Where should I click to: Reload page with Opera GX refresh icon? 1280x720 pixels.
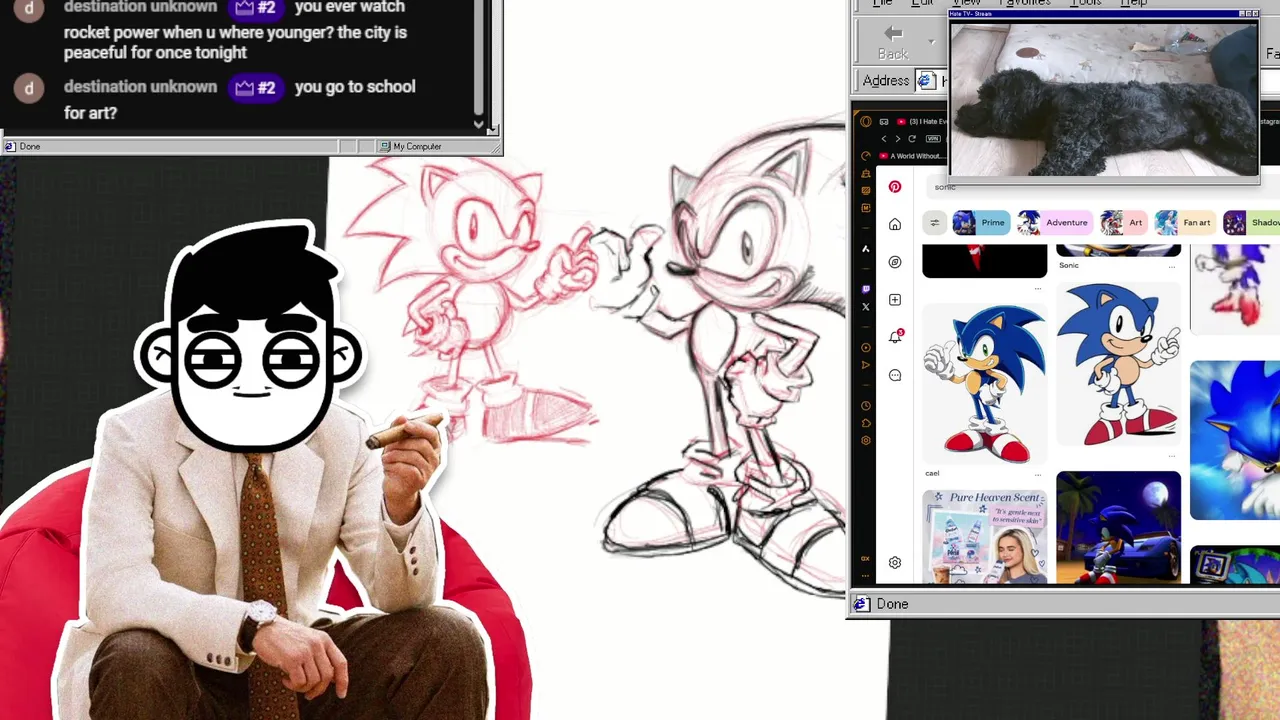click(x=911, y=139)
